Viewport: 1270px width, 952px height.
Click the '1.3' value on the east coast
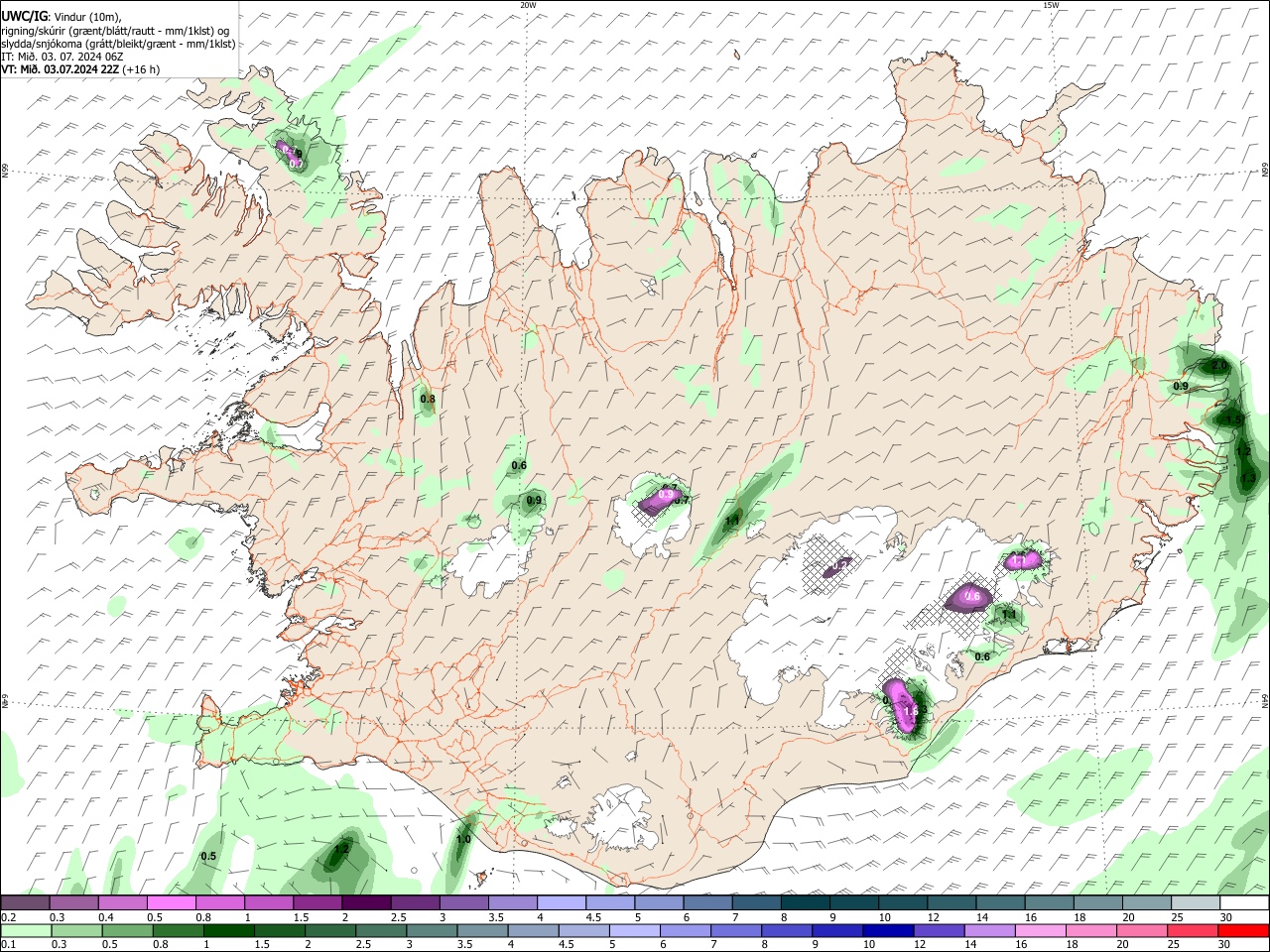click(1247, 478)
